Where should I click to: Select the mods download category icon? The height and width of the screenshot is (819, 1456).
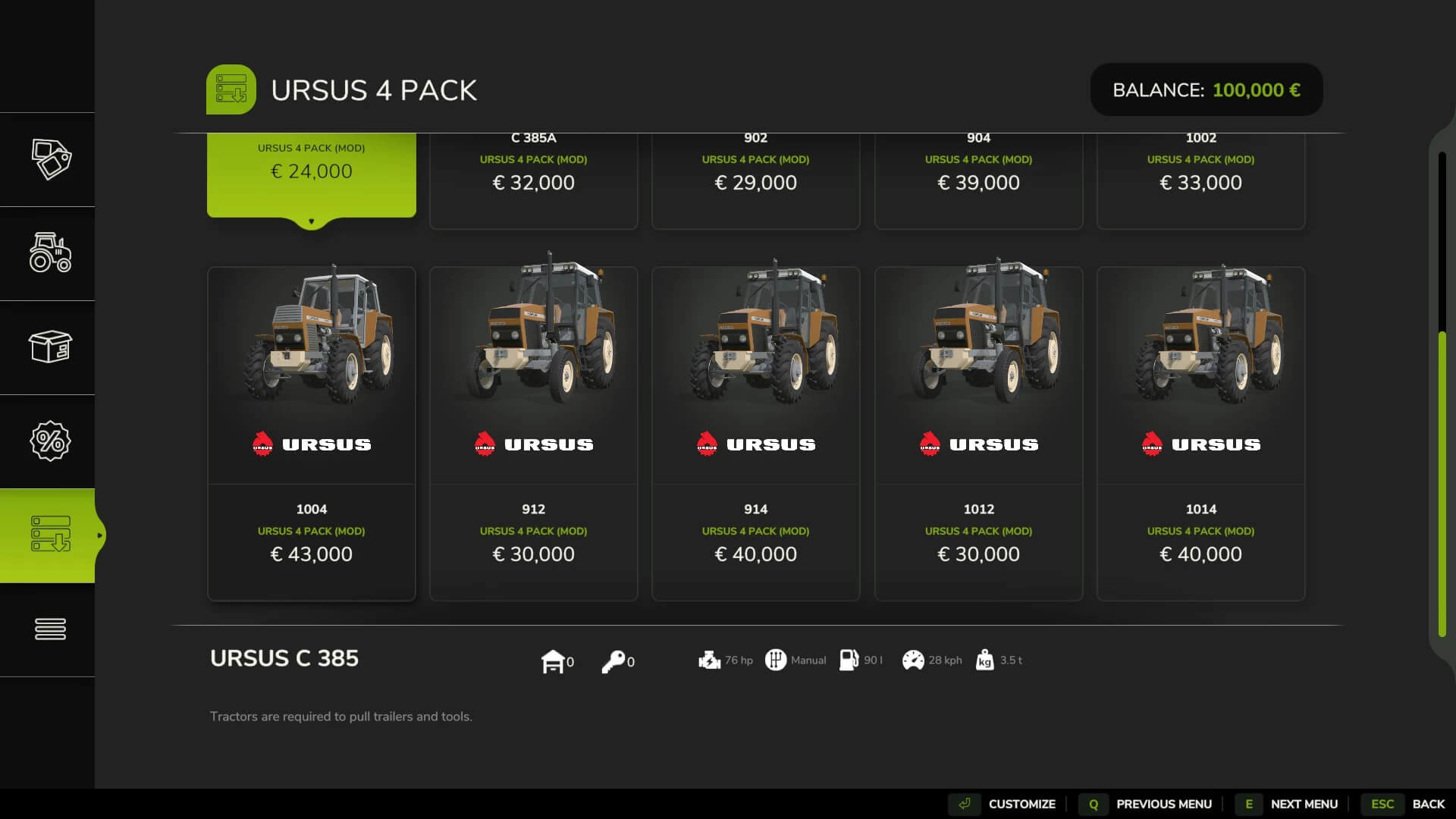[50, 535]
